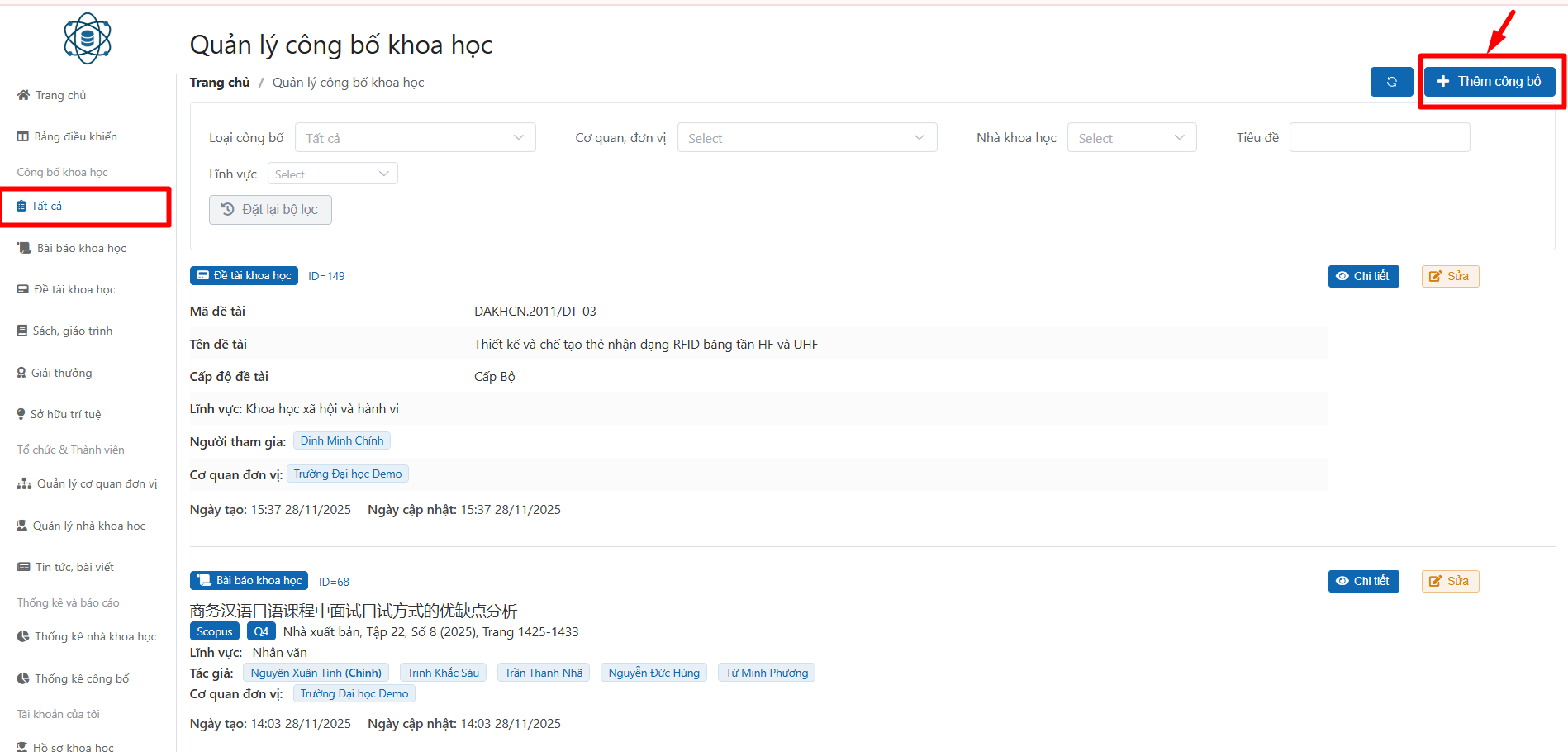Click the Đặt lại bộ lọc button
1568x752 pixels.
pos(270,210)
